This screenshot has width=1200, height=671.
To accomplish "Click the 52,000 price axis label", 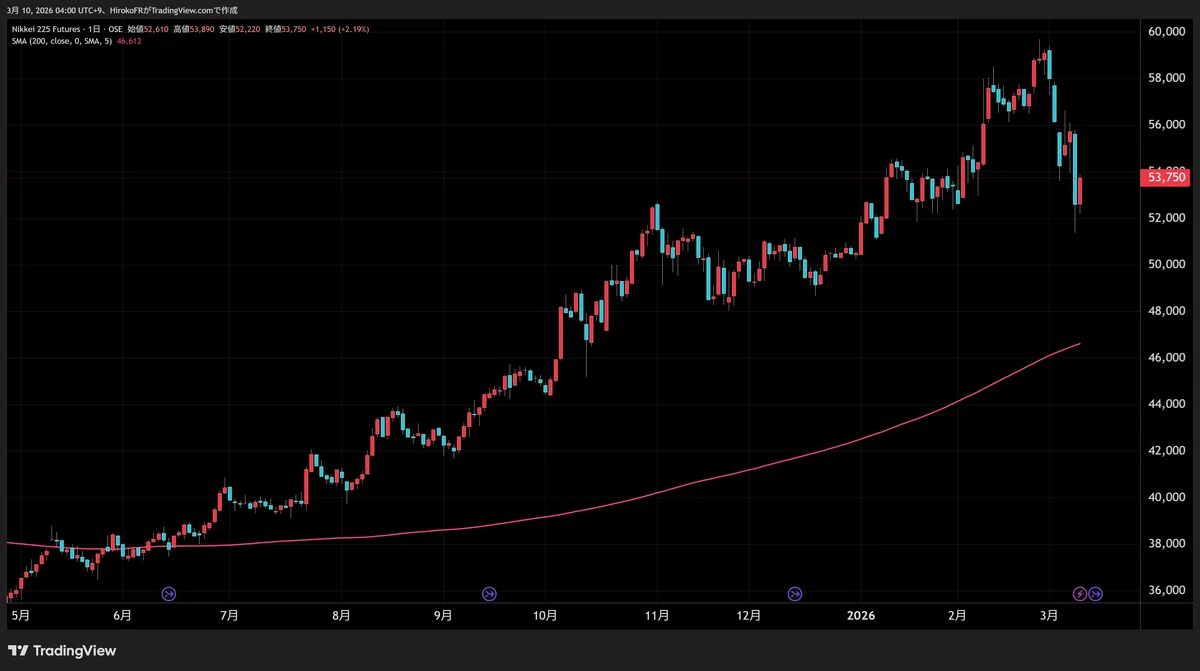I will pos(1166,218).
